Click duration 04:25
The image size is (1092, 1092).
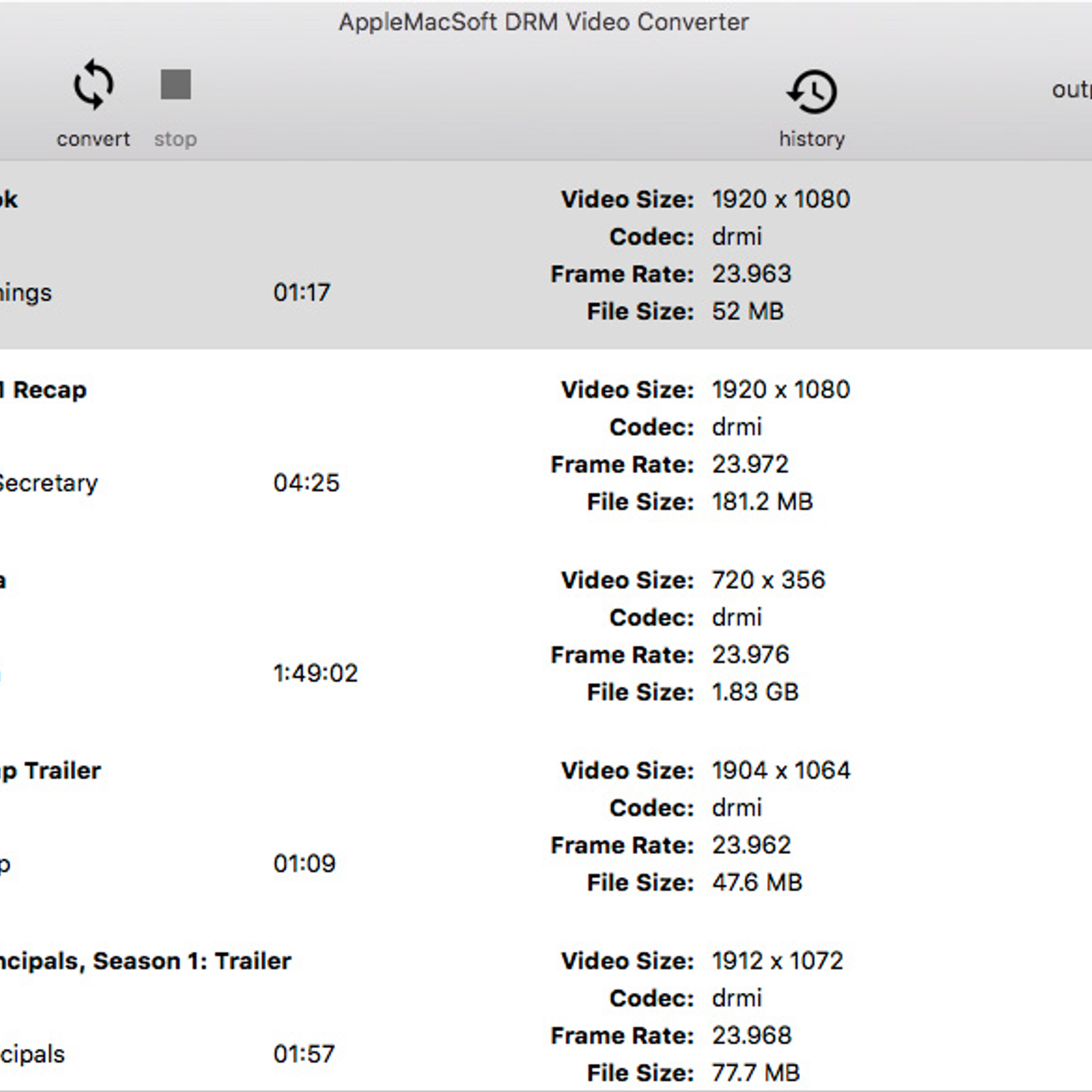[306, 483]
